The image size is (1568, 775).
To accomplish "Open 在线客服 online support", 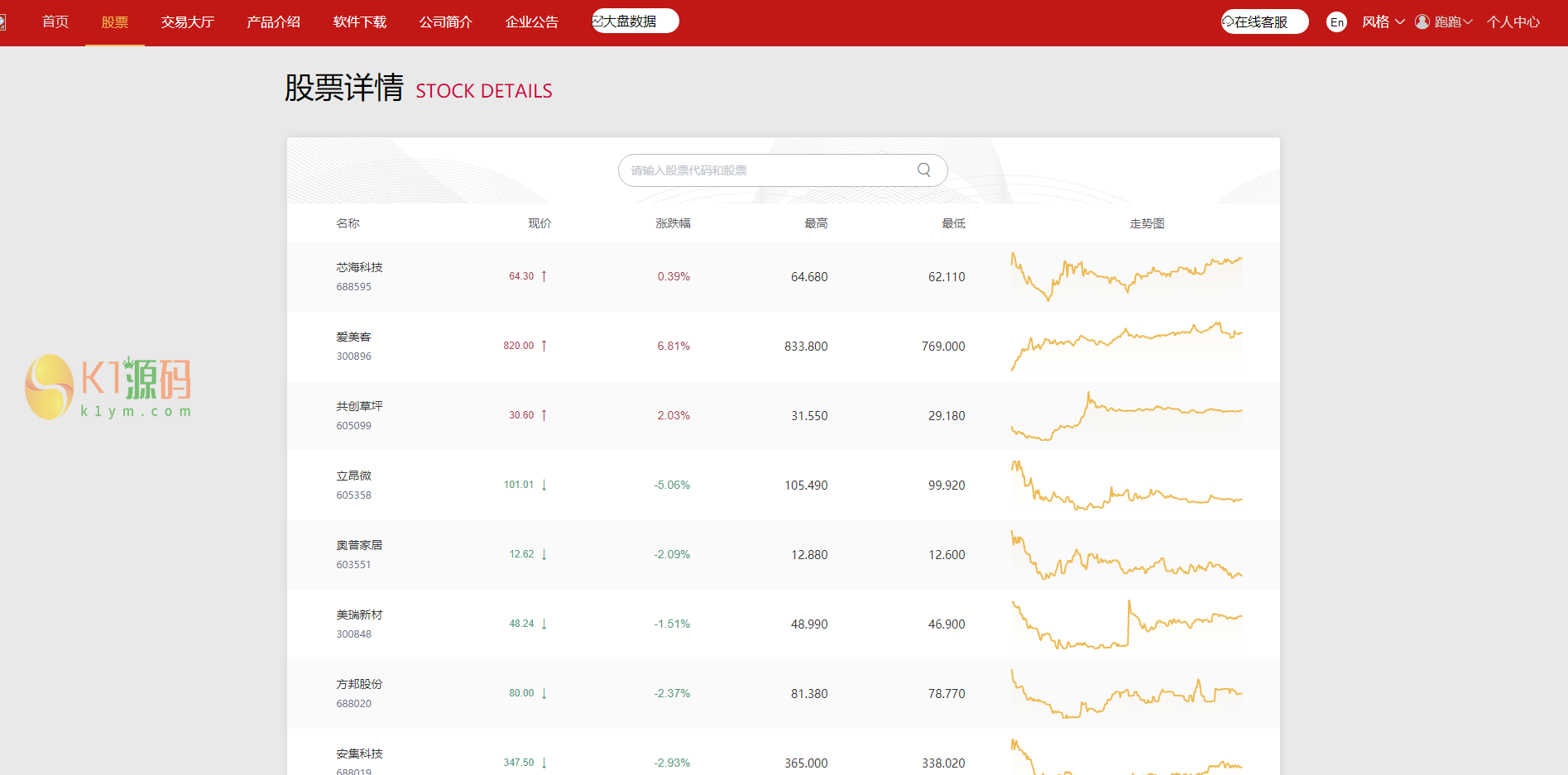I will (1264, 22).
